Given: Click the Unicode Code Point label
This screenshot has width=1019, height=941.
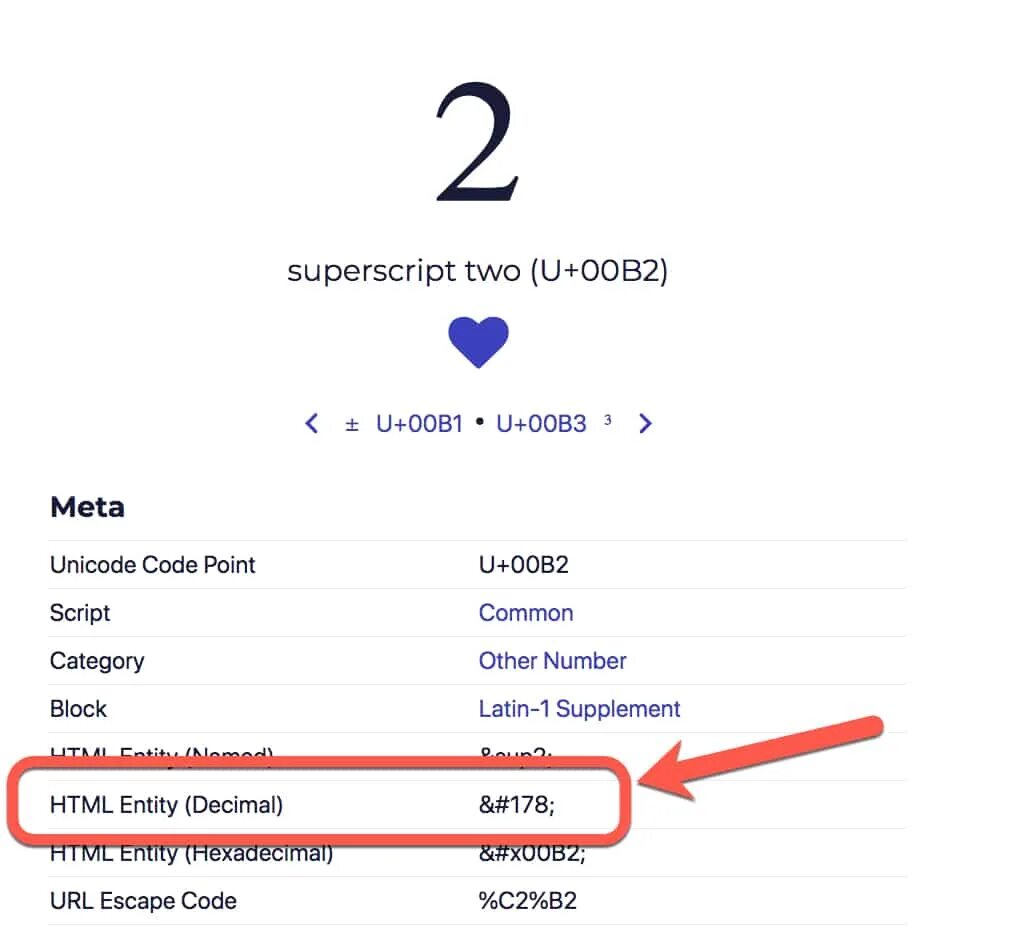Looking at the screenshot, I should [153, 565].
